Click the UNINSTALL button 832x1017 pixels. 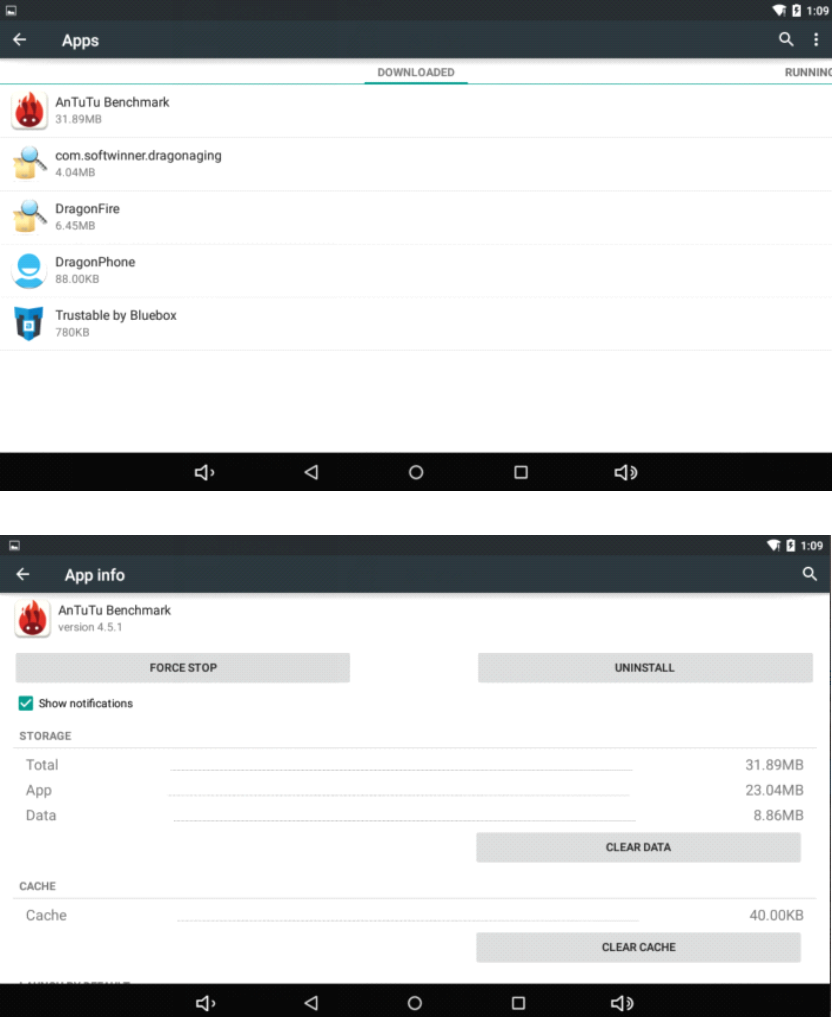coord(645,667)
